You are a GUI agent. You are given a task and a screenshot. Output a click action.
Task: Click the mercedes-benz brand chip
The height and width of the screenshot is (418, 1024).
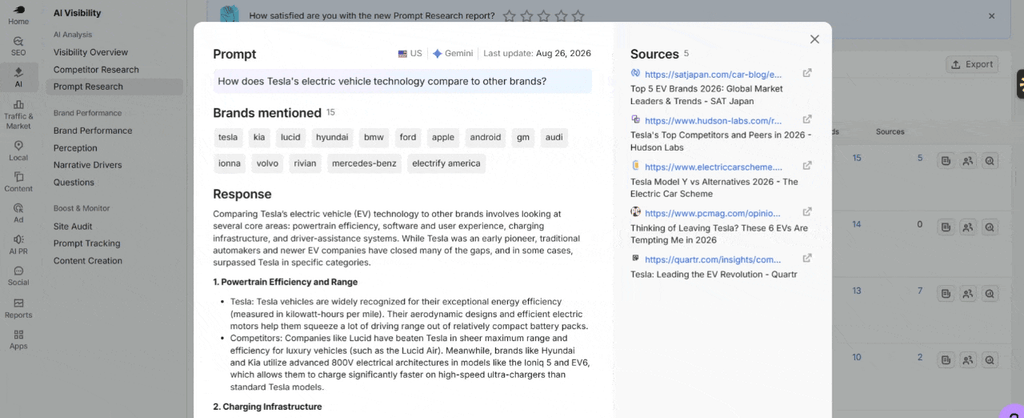pyautogui.click(x=364, y=163)
